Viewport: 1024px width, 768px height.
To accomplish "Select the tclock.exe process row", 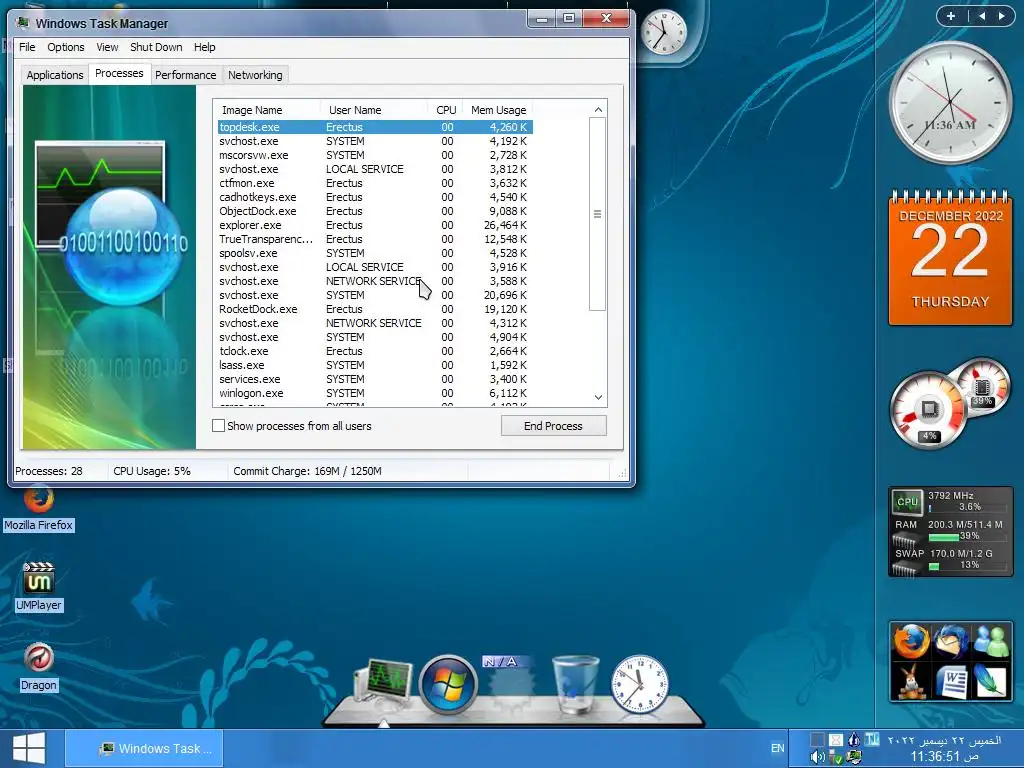I will (375, 351).
